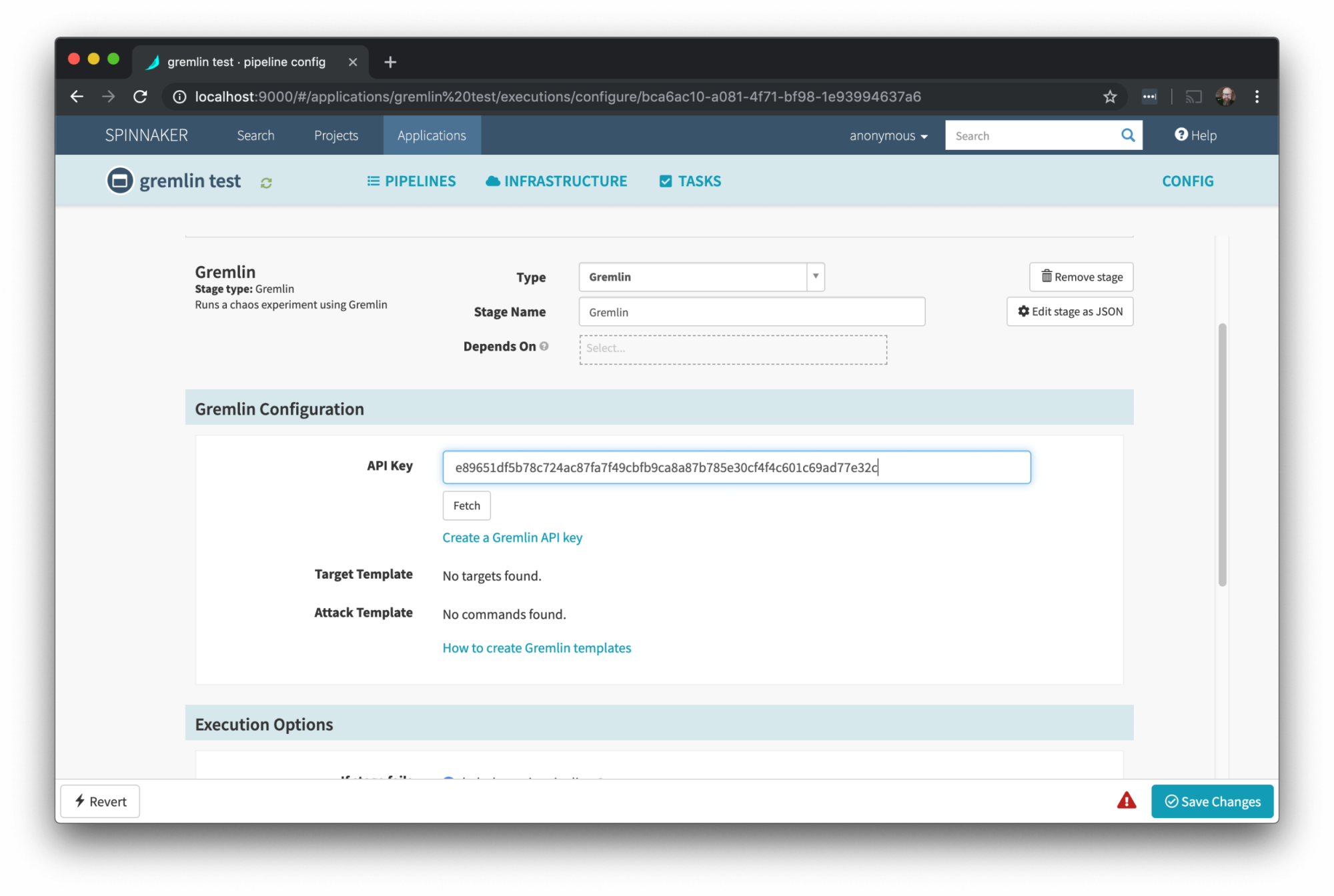Image resolution: width=1334 pixels, height=896 pixels.
Task: Click the SPINNAKER logo text
Action: coord(146,135)
